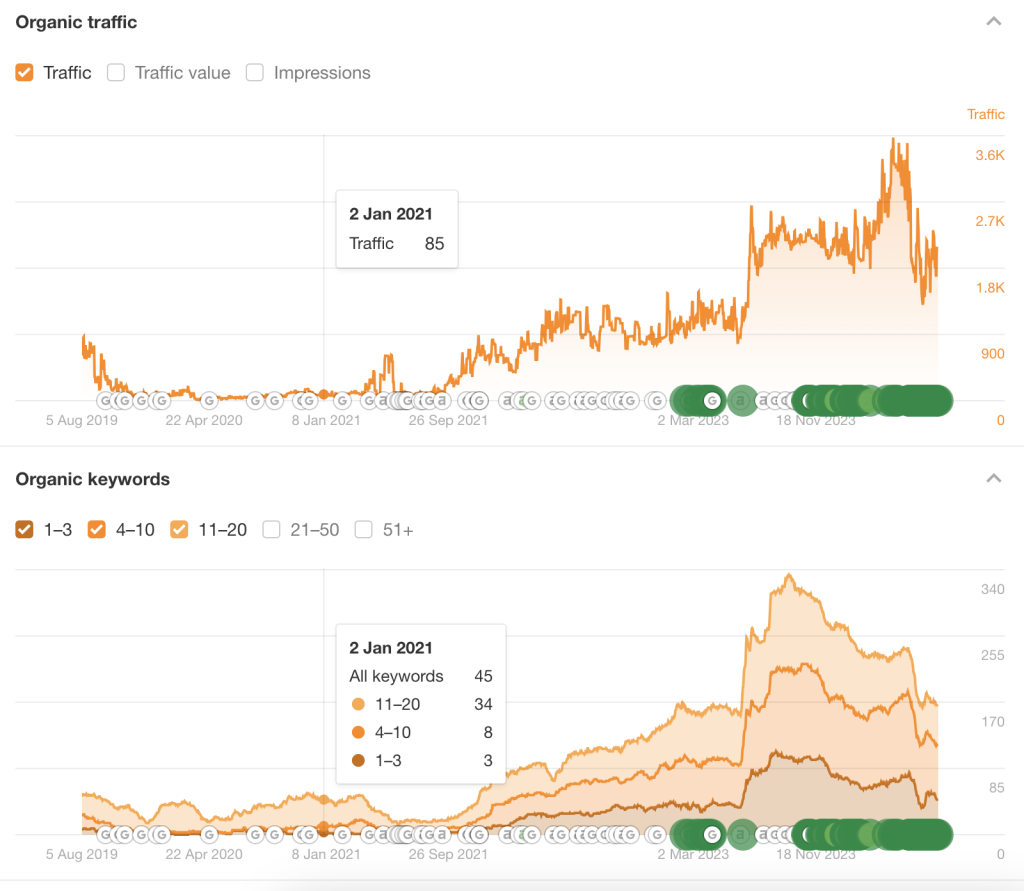The image size is (1024, 891).
Task: Uncheck the 1–3 position filter
Action: [x=25, y=530]
